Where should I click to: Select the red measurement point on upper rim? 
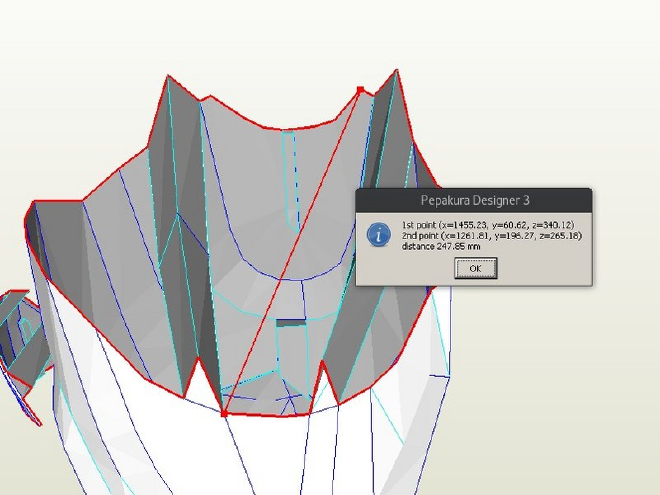pyautogui.click(x=360, y=90)
